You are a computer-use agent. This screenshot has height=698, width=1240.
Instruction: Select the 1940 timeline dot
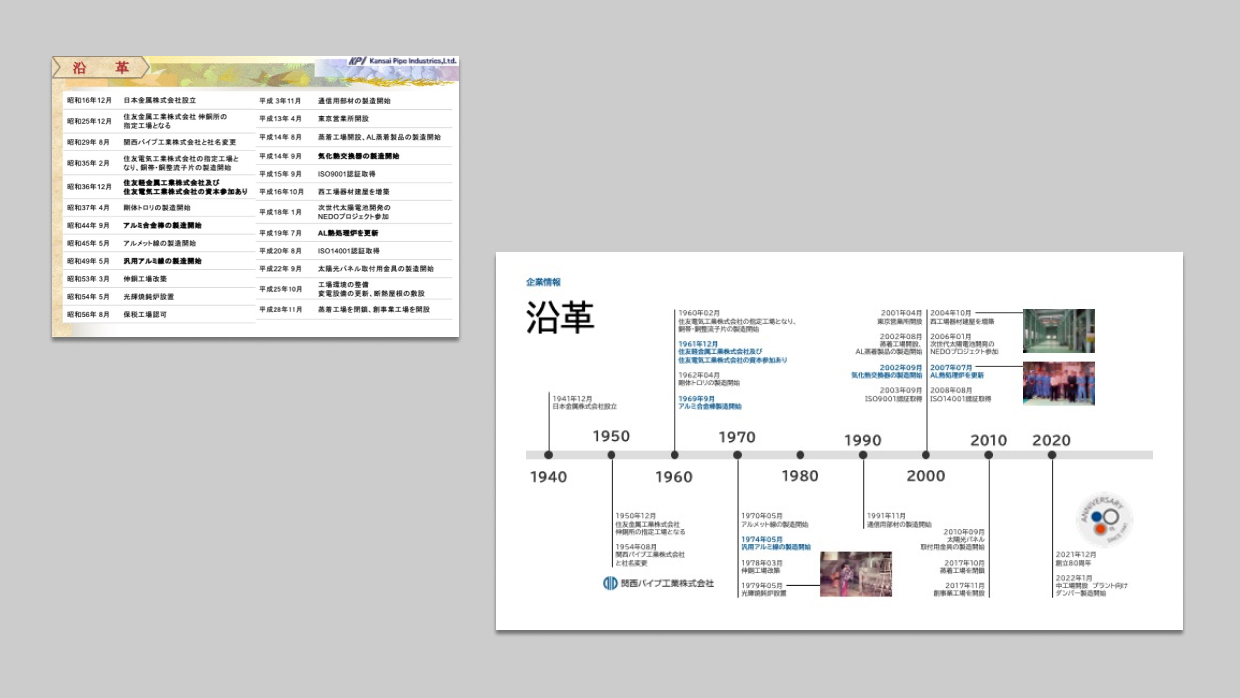548,455
